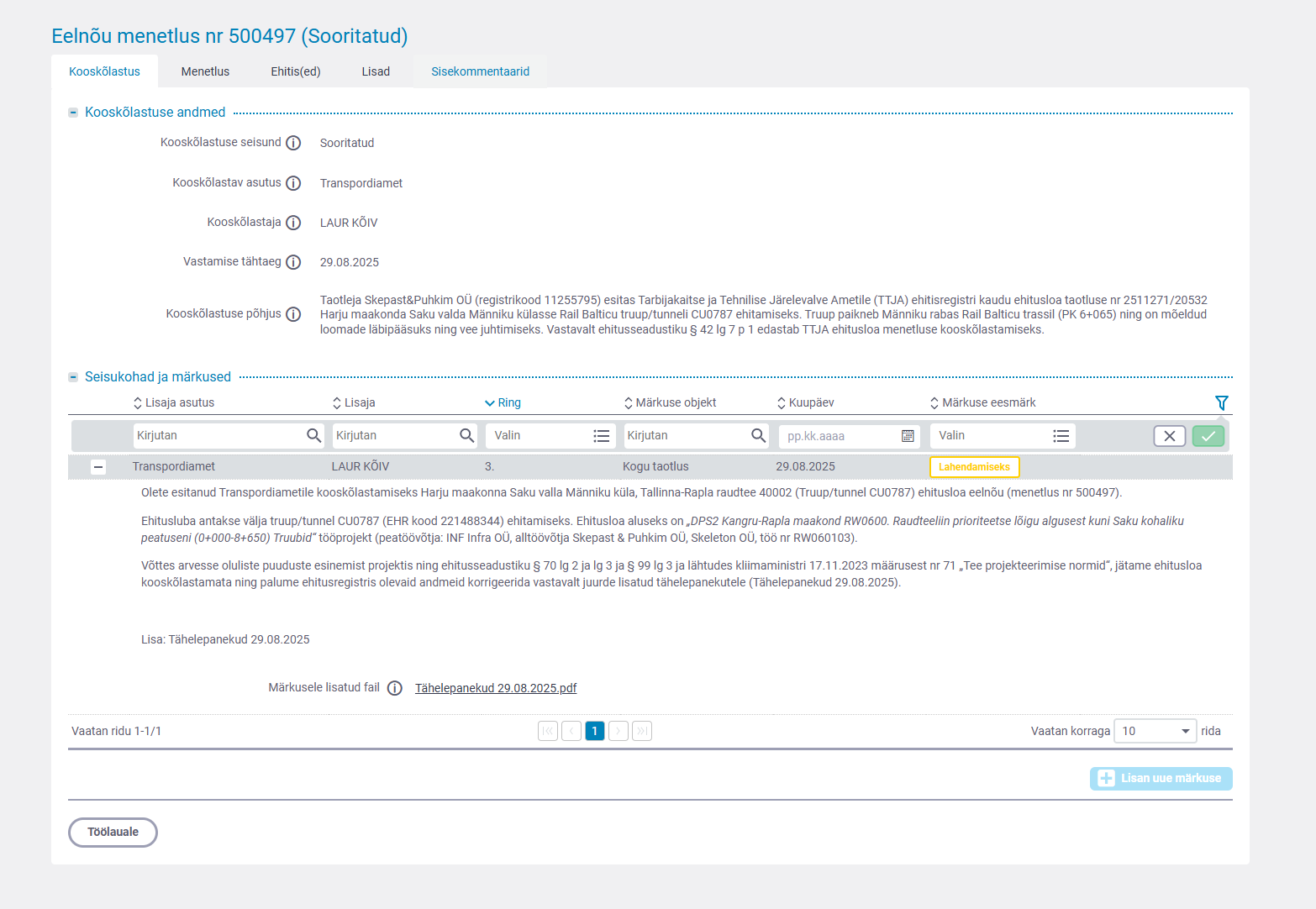Apply filters with green checkmark button
Image resolution: width=1316 pixels, height=909 pixels.
[1208, 436]
